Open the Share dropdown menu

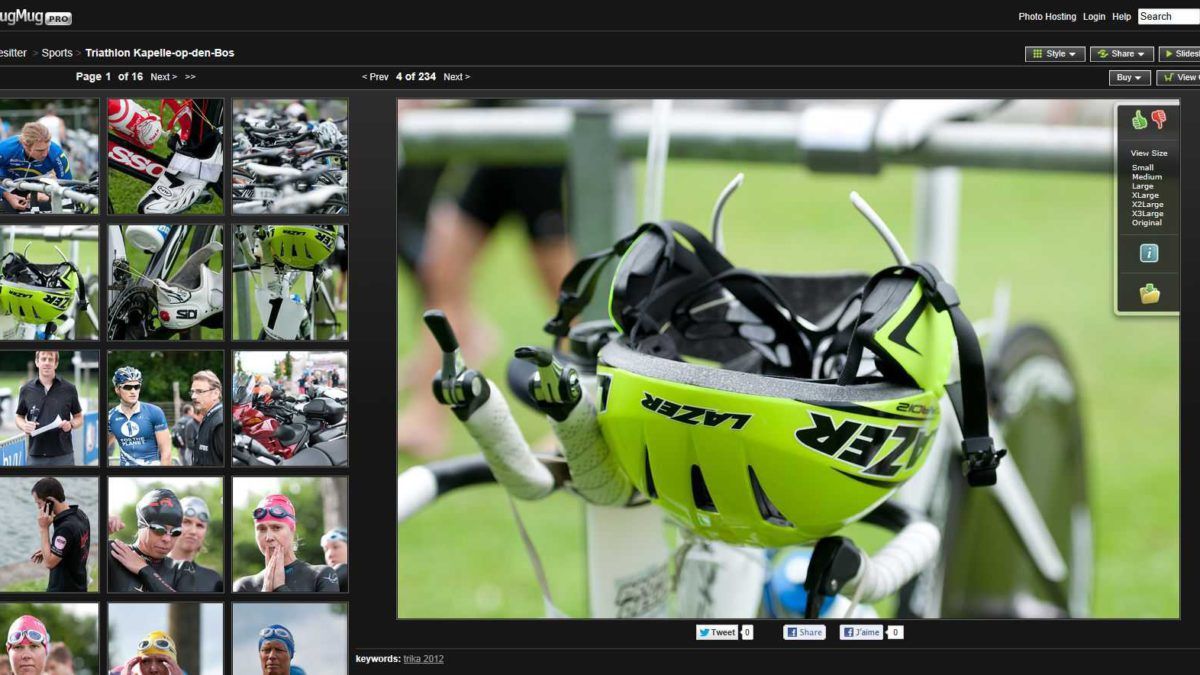[x=1122, y=54]
